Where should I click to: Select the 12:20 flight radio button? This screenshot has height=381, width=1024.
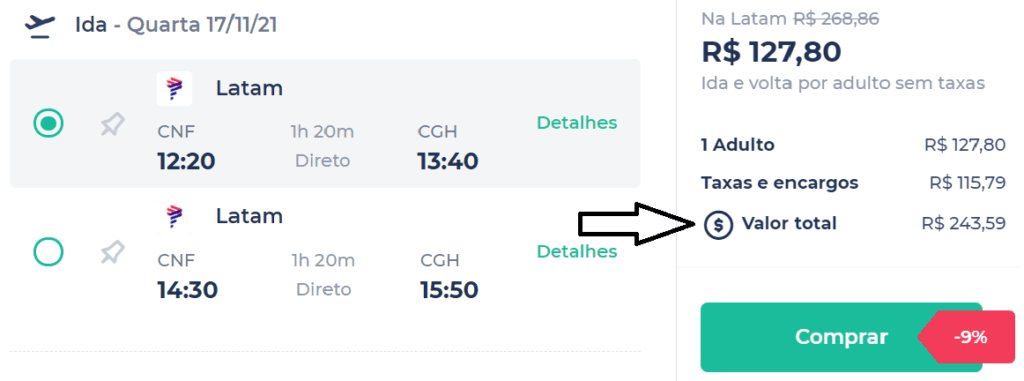pyautogui.click(x=48, y=124)
